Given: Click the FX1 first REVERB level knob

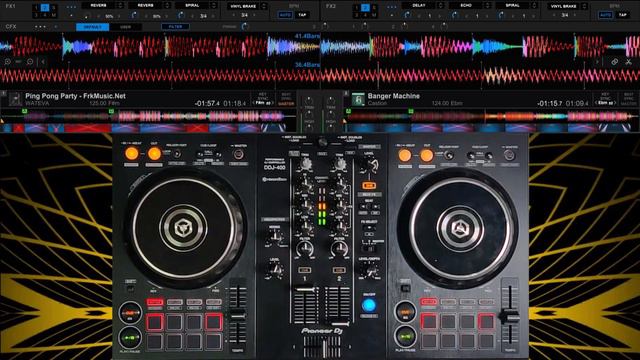Looking at the screenshot, I should (87, 16).
